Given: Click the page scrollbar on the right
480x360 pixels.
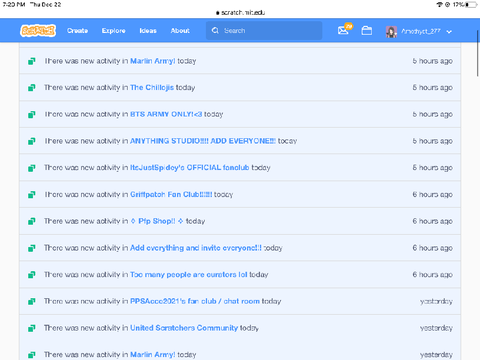Looking at the screenshot, I should [478, 53].
